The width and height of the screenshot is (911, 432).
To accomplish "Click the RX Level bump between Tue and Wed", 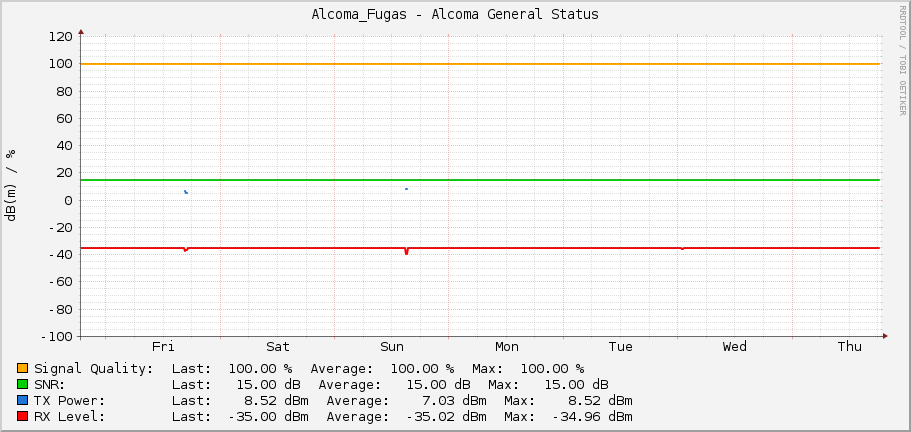I will [683, 249].
